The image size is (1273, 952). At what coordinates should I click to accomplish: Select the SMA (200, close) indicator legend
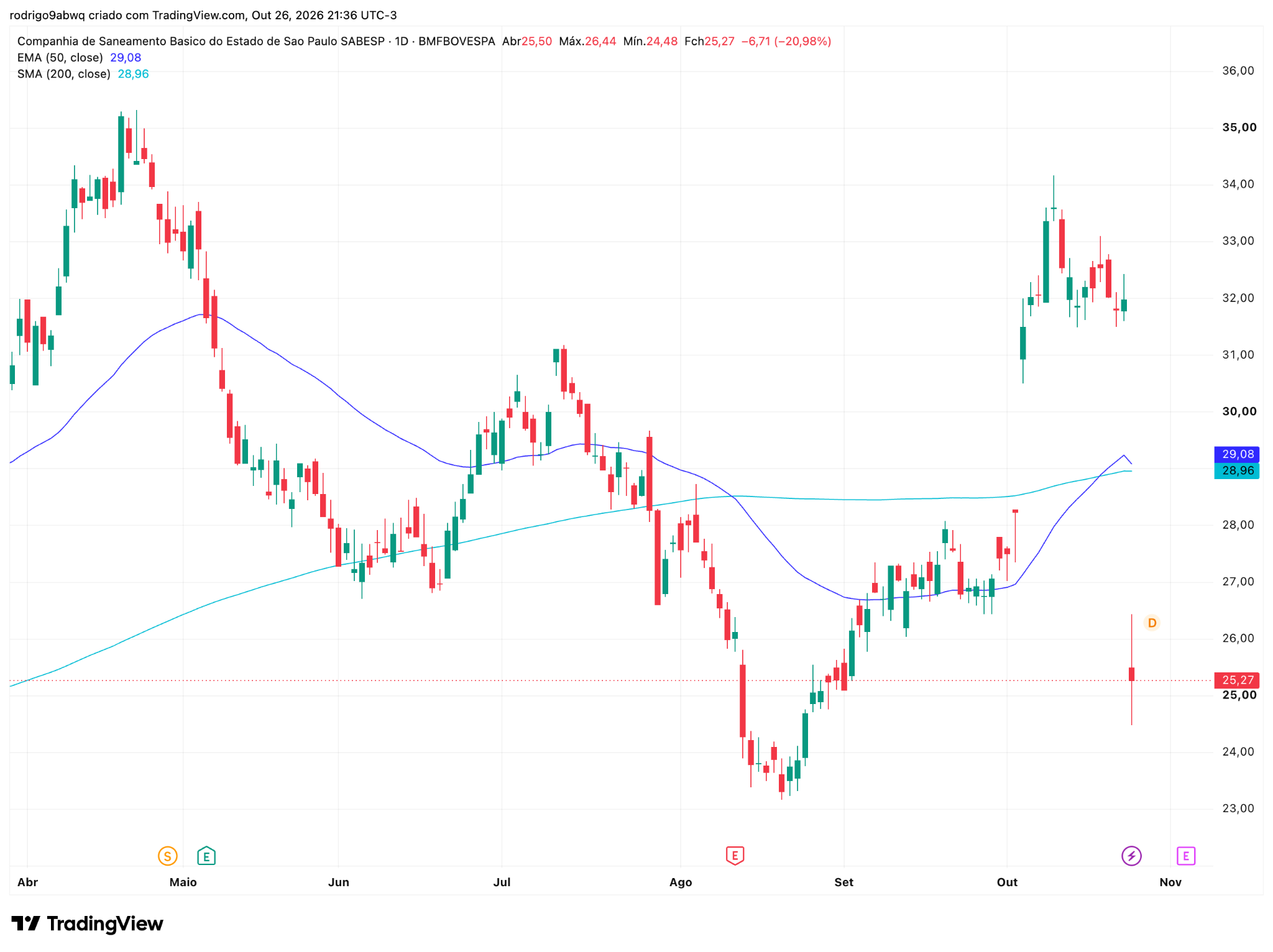point(64,74)
